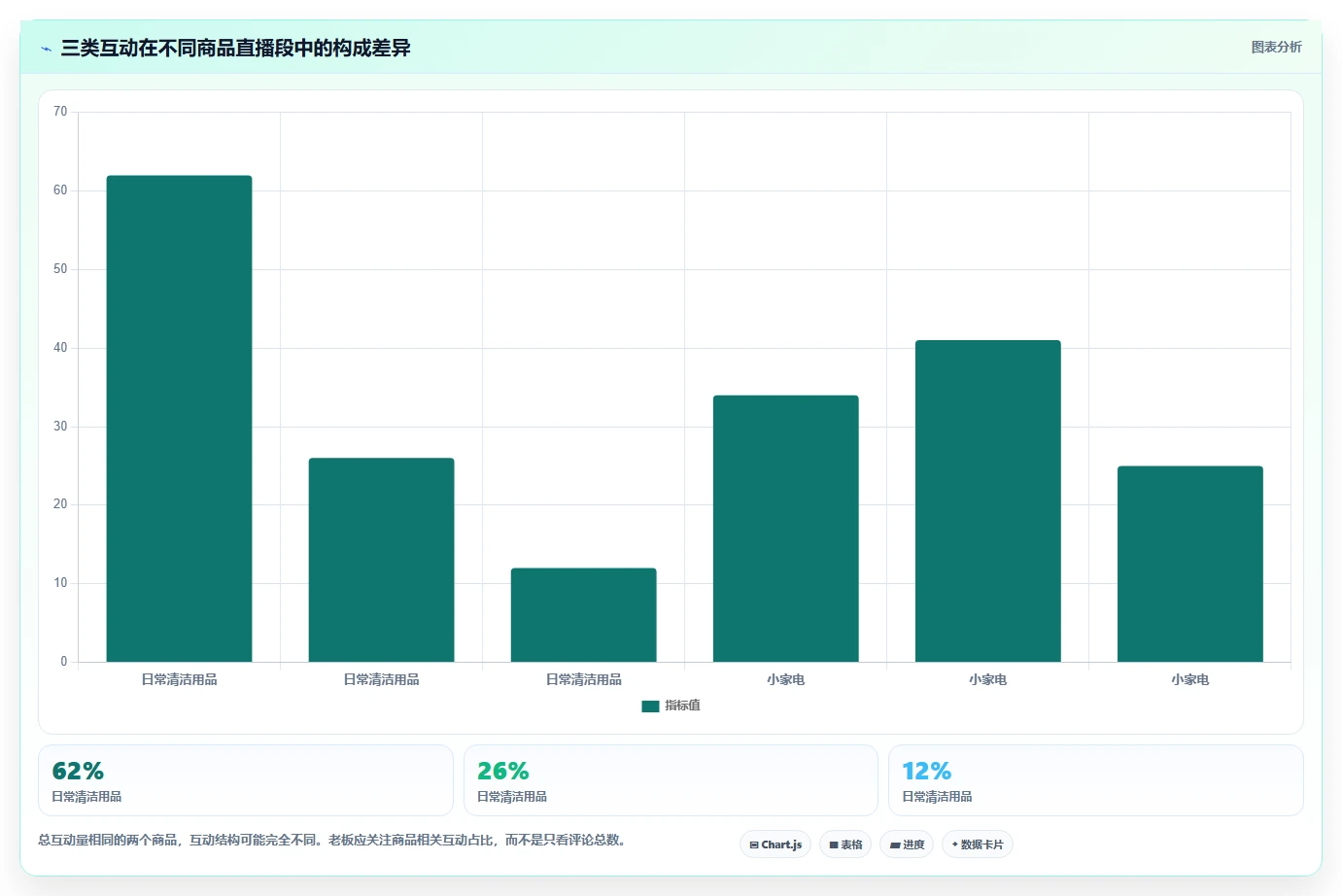Image resolution: width=1342 pixels, height=896 pixels.
Task: Select the 进度 chip
Action: tap(907, 844)
